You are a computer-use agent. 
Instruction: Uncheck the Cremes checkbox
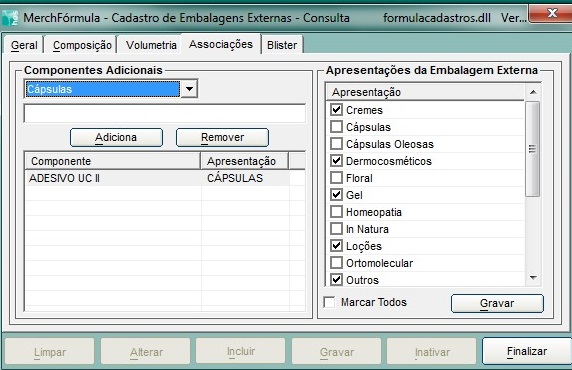coord(336,110)
